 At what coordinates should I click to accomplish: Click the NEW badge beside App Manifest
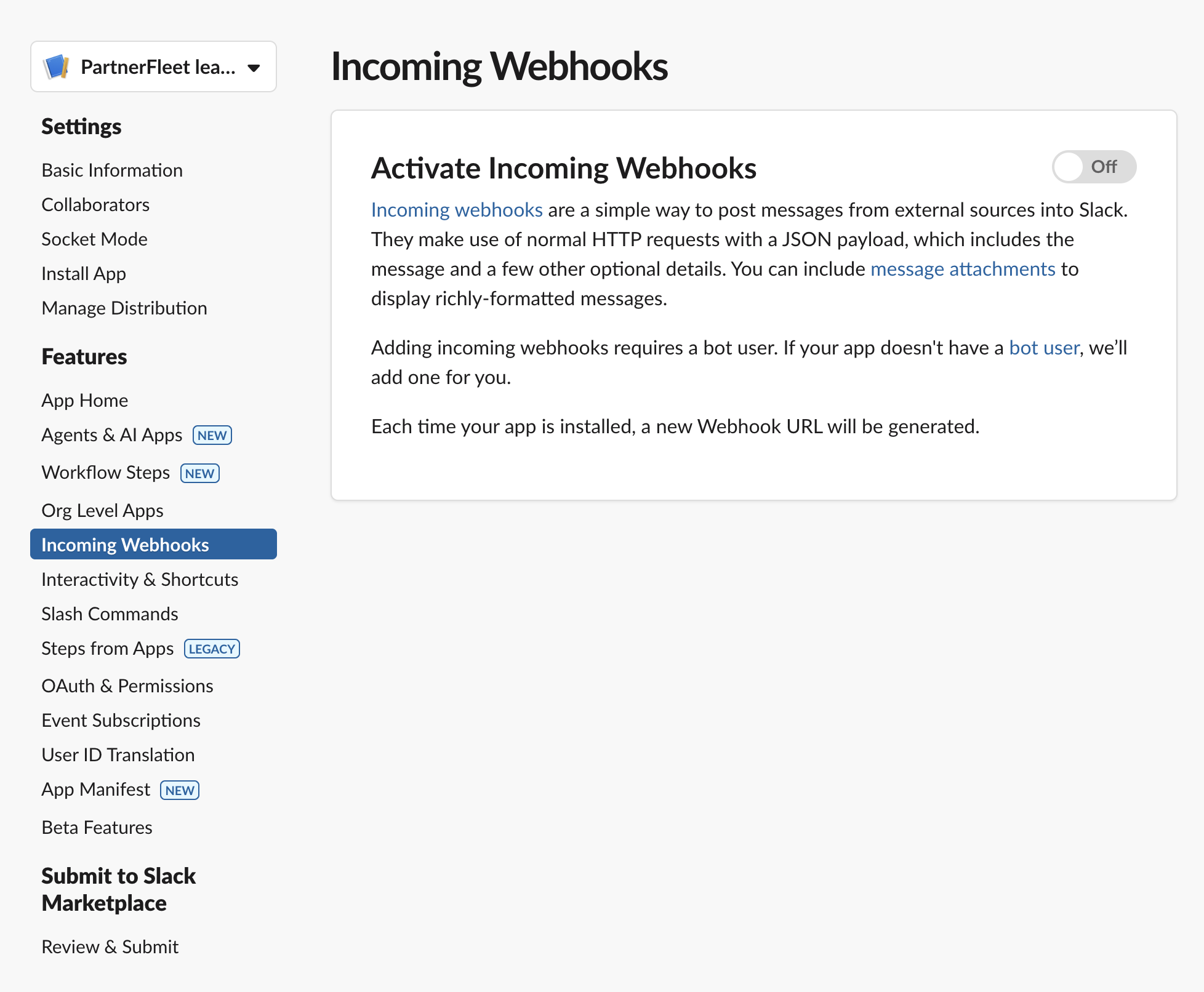click(180, 790)
